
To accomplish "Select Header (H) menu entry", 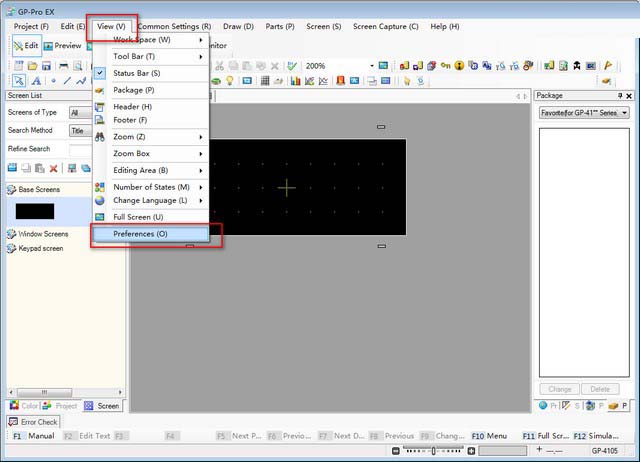I will [151, 107].
